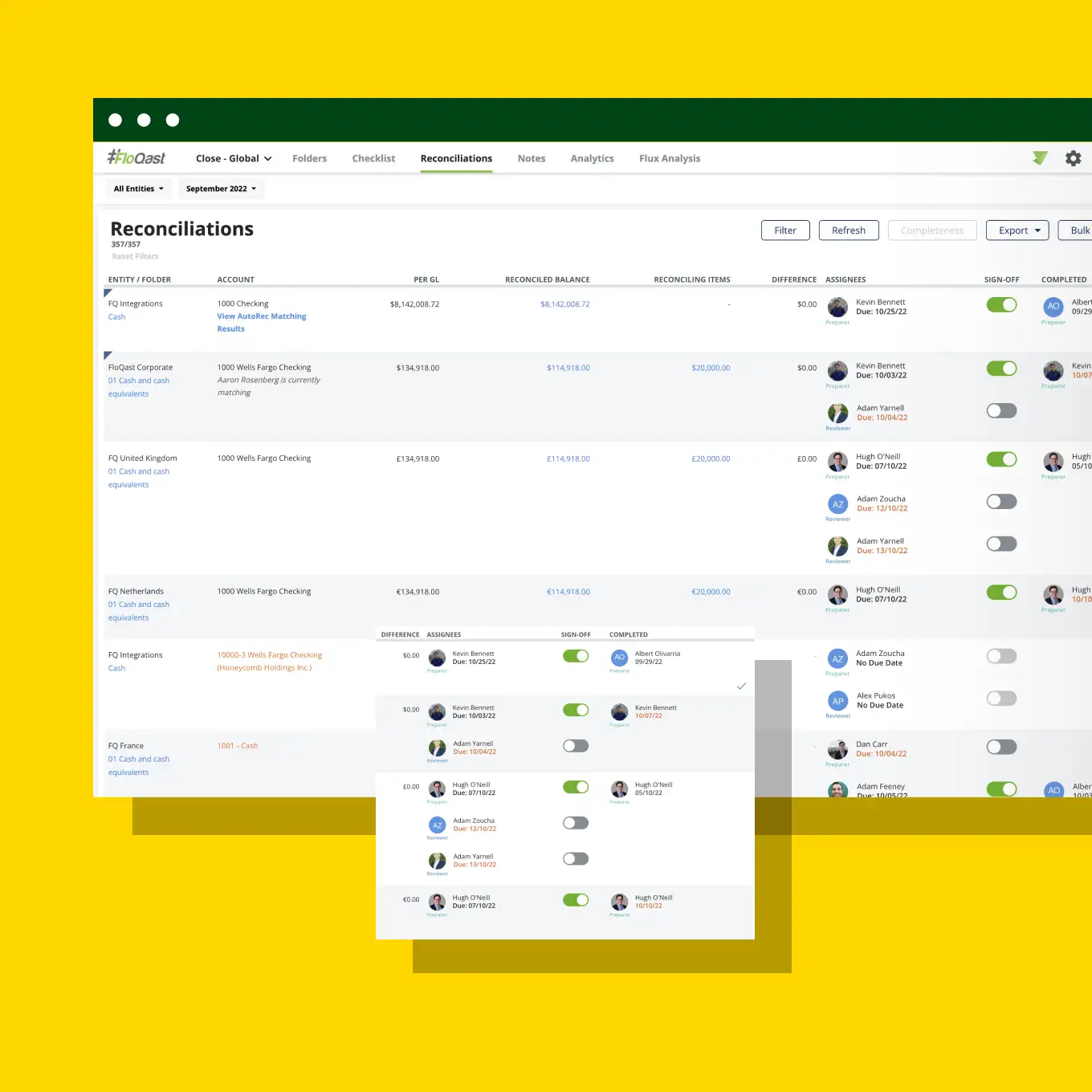Click Hugh O'Neill avatar in Netherlands row

coord(837,594)
